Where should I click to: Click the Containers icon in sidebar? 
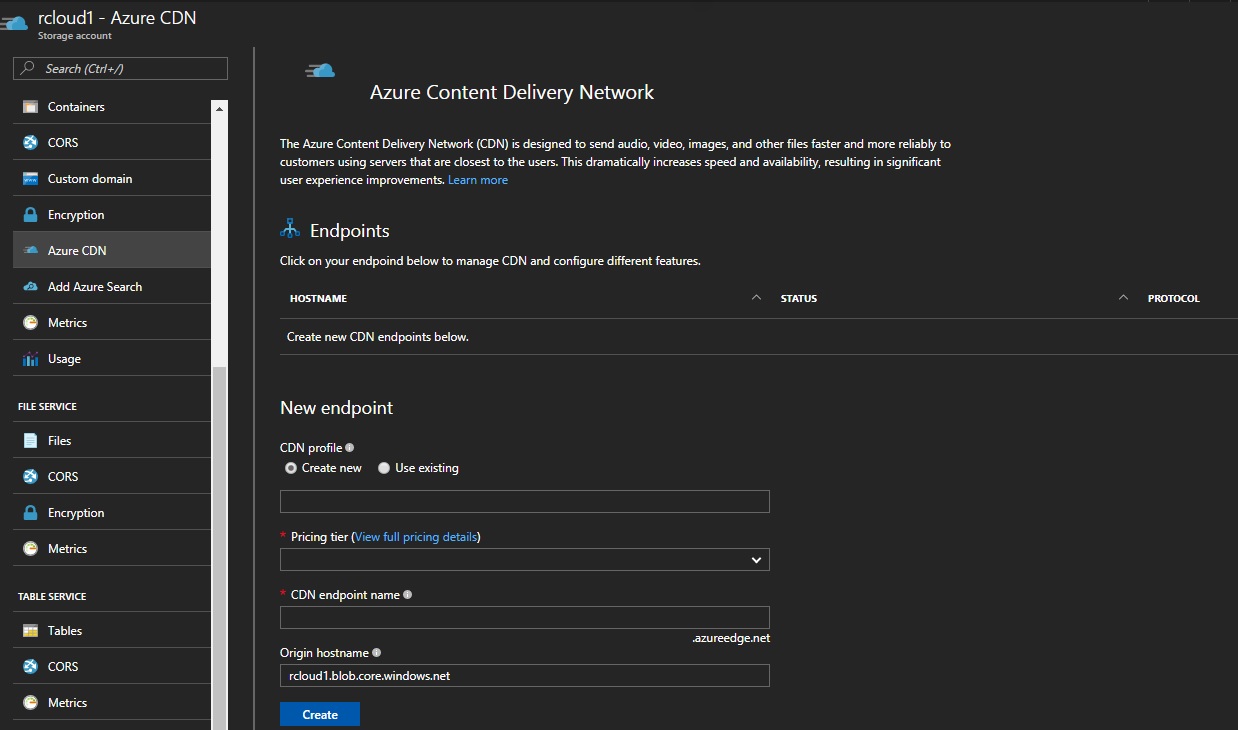click(x=30, y=107)
